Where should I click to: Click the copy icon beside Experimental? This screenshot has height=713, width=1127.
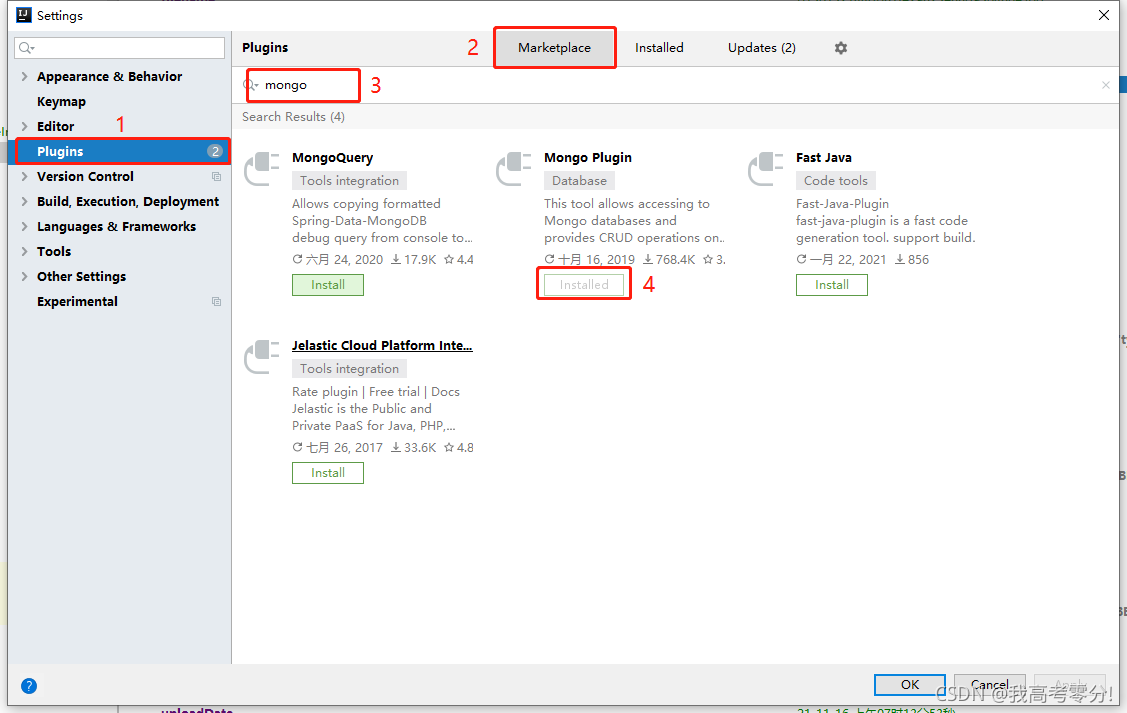point(215,301)
